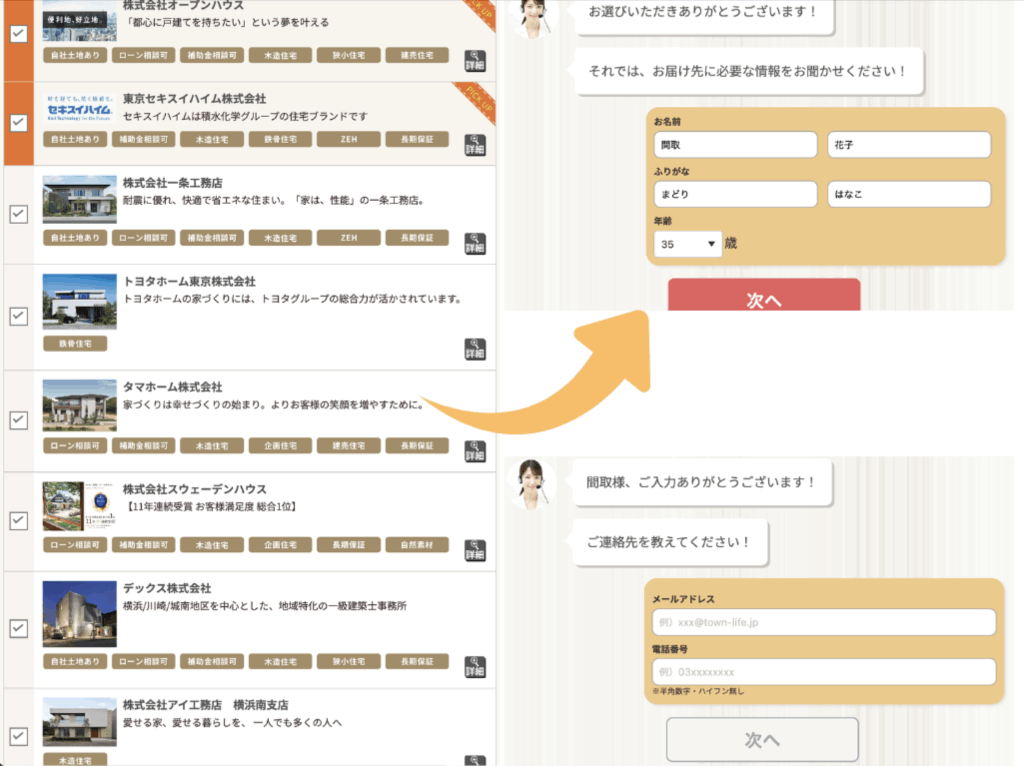1024x766 pixels.
Task: Click the トヨタホーム東京 house thumbnail
Action: (x=80, y=301)
